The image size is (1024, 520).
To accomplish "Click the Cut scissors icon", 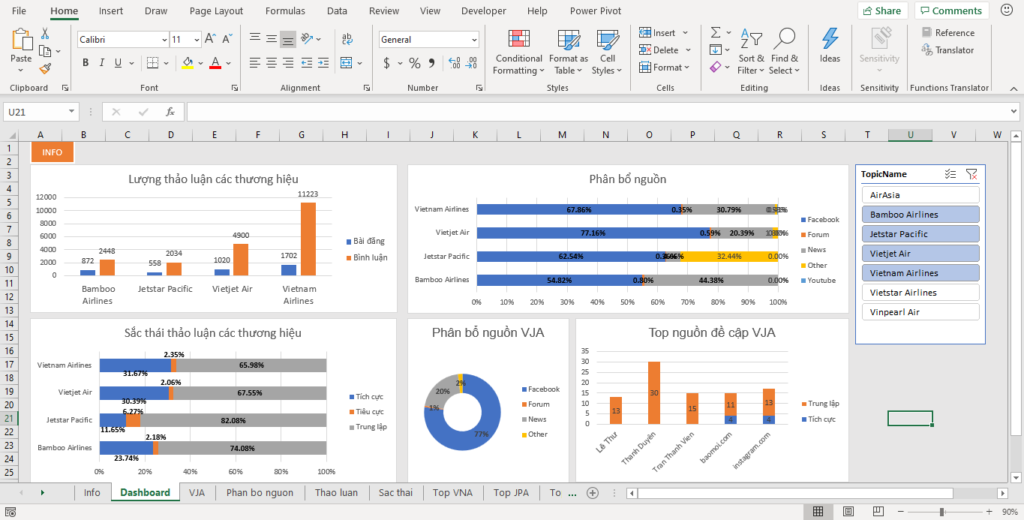I will point(45,33).
